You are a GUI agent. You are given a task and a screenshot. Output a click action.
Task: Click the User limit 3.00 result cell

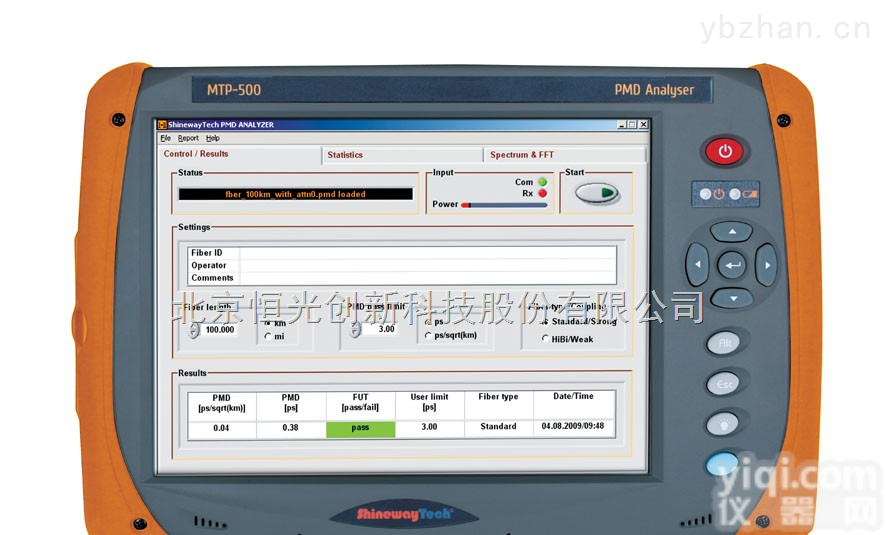click(x=429, y=427)
